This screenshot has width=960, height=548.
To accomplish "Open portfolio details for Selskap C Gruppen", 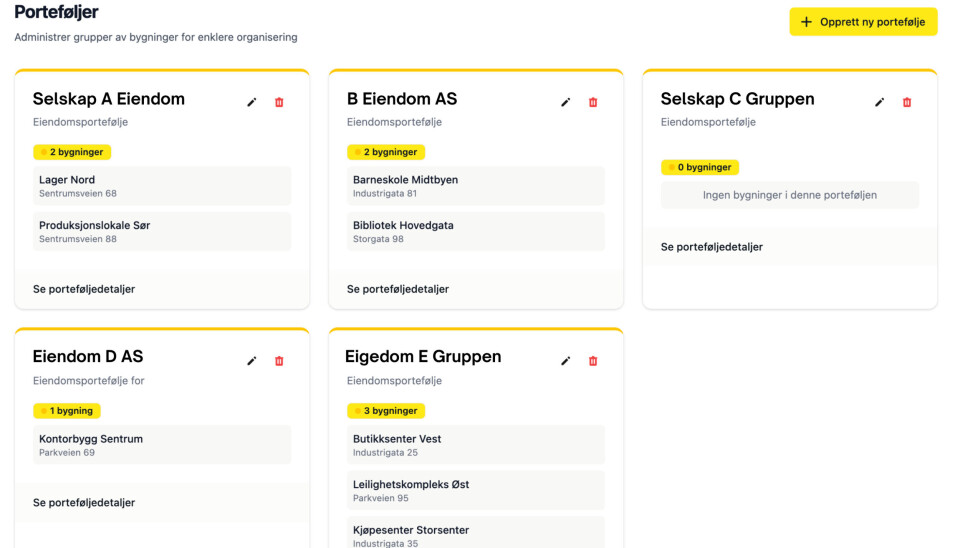I will tap(711, 247).
